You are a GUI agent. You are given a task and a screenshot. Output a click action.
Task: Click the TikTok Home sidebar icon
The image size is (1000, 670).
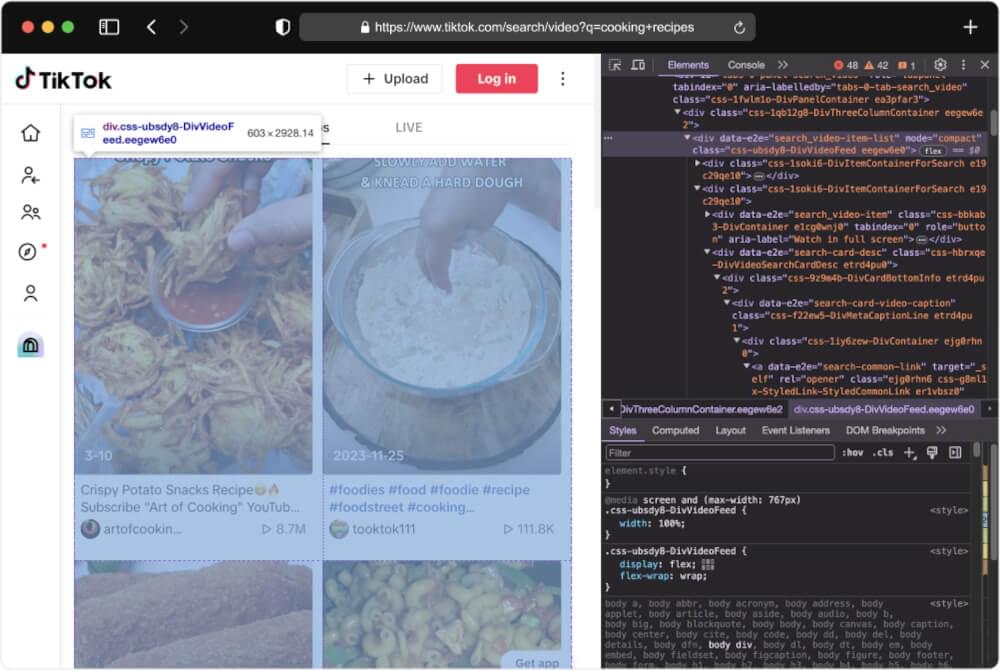coord(31,133)
